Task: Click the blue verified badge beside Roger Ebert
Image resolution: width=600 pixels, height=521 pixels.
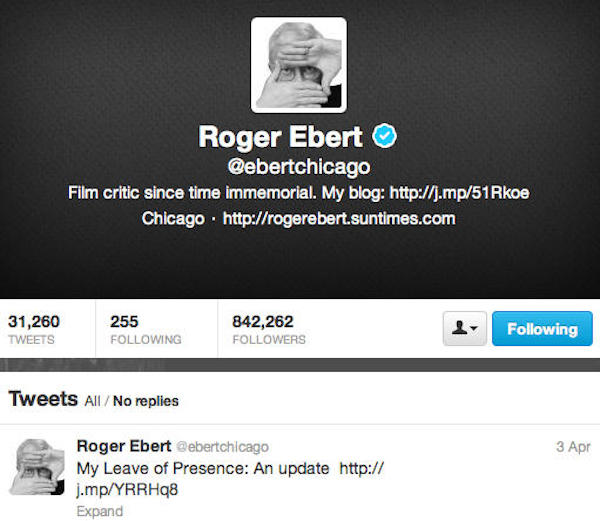Action: (x=385, y=135)
